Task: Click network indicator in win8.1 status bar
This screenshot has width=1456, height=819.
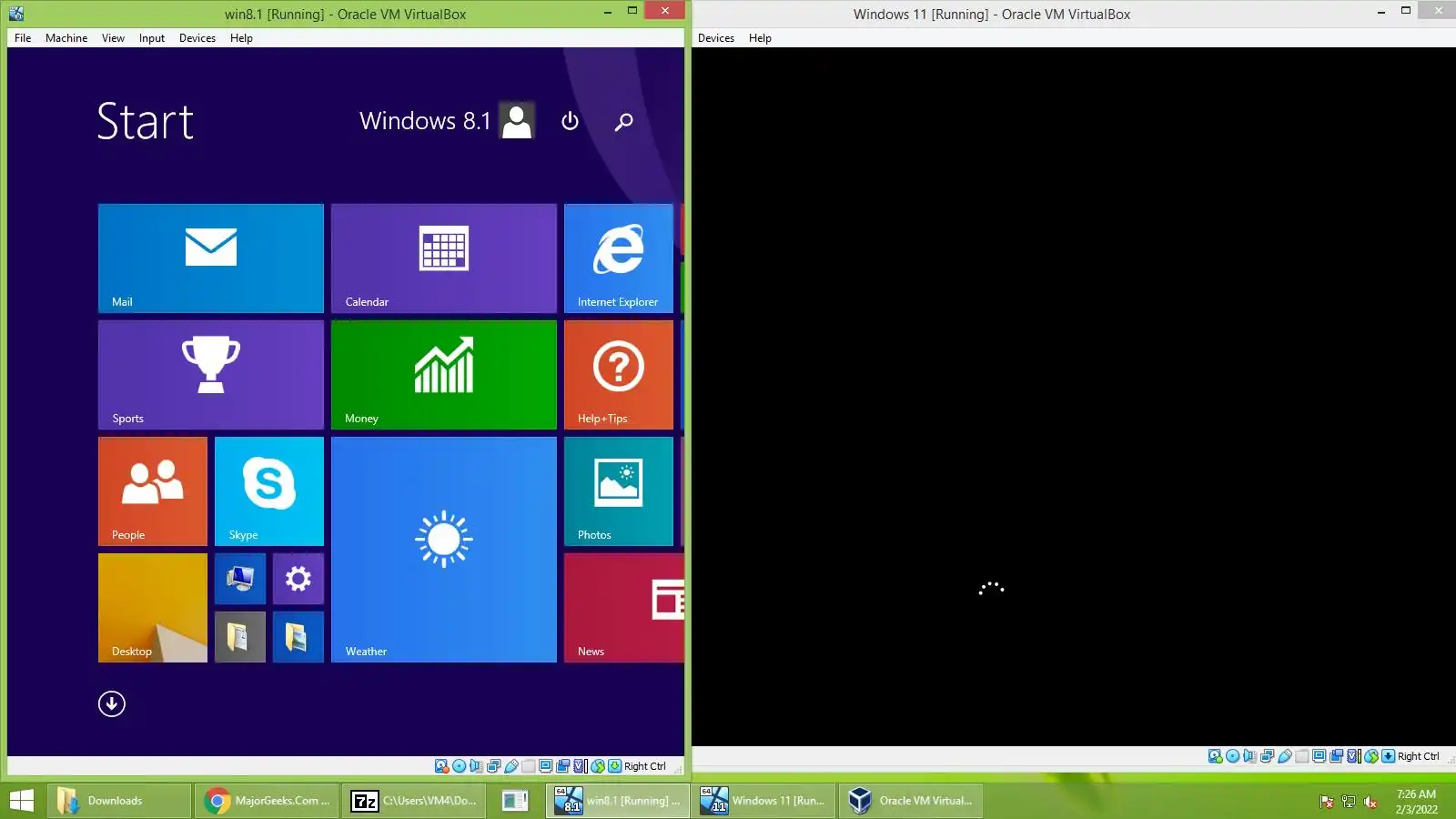Action: pyautogui.click(x=494, y=766)
